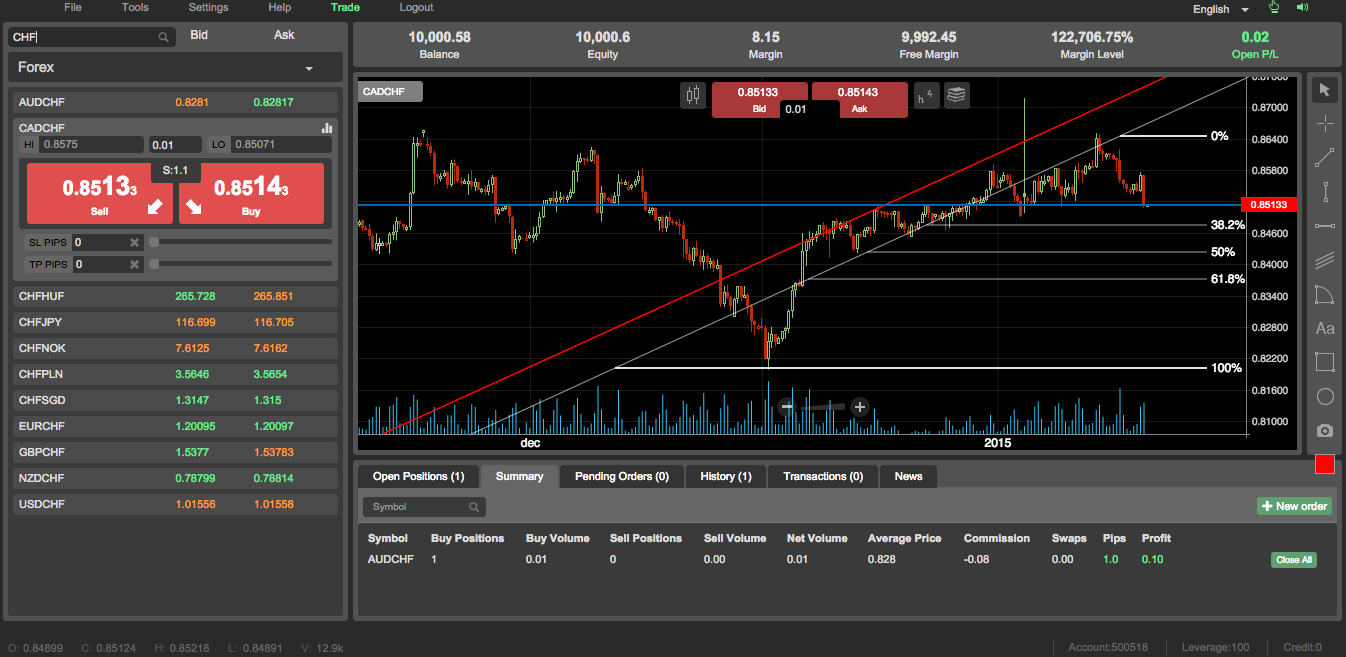The width and height of the screenshot is (1346, 657).
Task: Clear the SL PIPS value
Action: [x=134, y=242]
